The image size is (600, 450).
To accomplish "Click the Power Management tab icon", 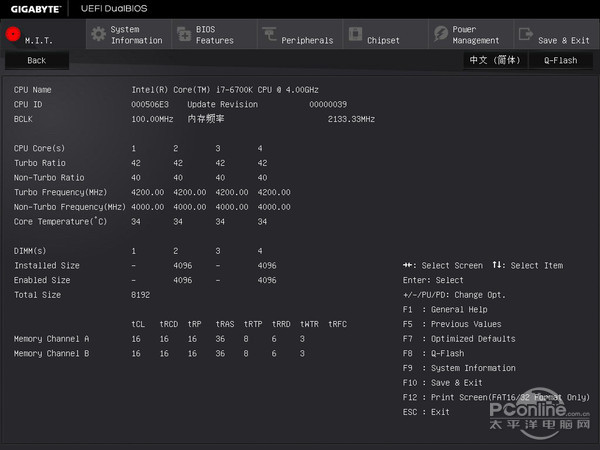I will 441,35.
